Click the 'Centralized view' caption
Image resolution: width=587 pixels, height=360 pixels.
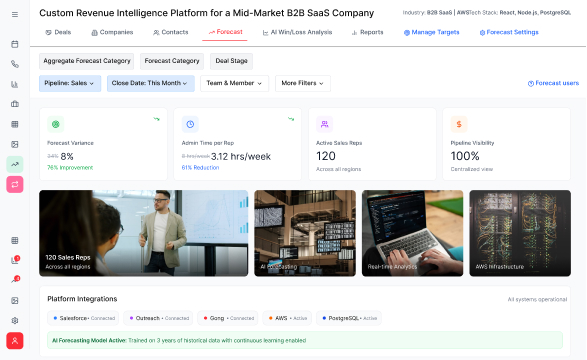[472, 169]
